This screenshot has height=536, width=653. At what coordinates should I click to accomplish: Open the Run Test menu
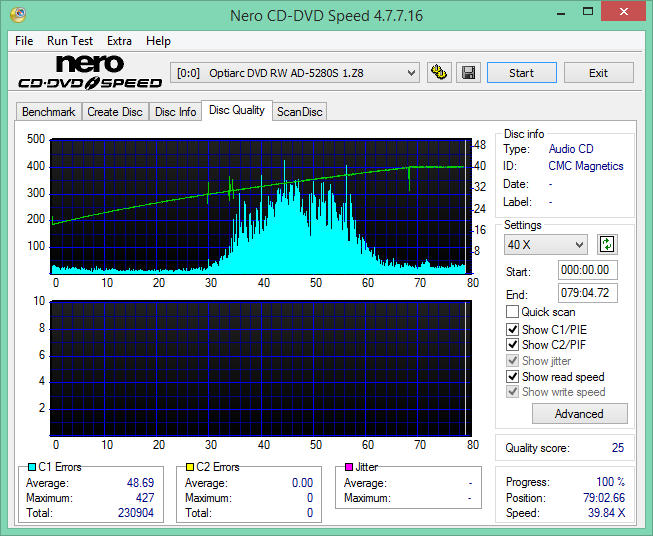[x=70, y=41]
